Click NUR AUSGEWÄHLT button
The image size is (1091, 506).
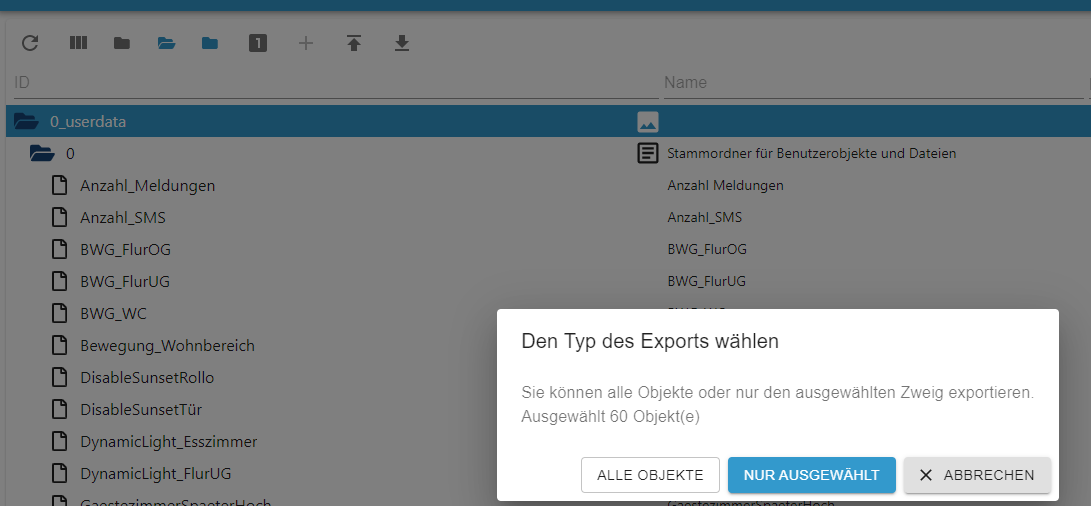coord(811,475)
